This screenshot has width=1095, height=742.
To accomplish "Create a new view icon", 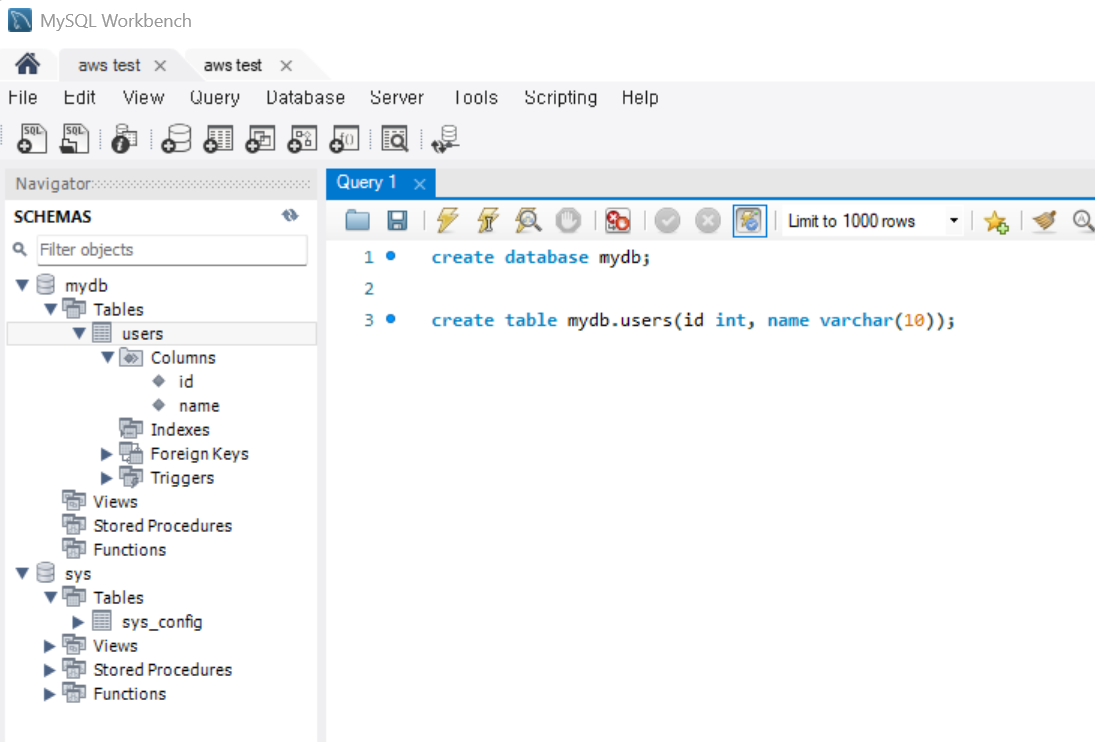I will [260, 139].
